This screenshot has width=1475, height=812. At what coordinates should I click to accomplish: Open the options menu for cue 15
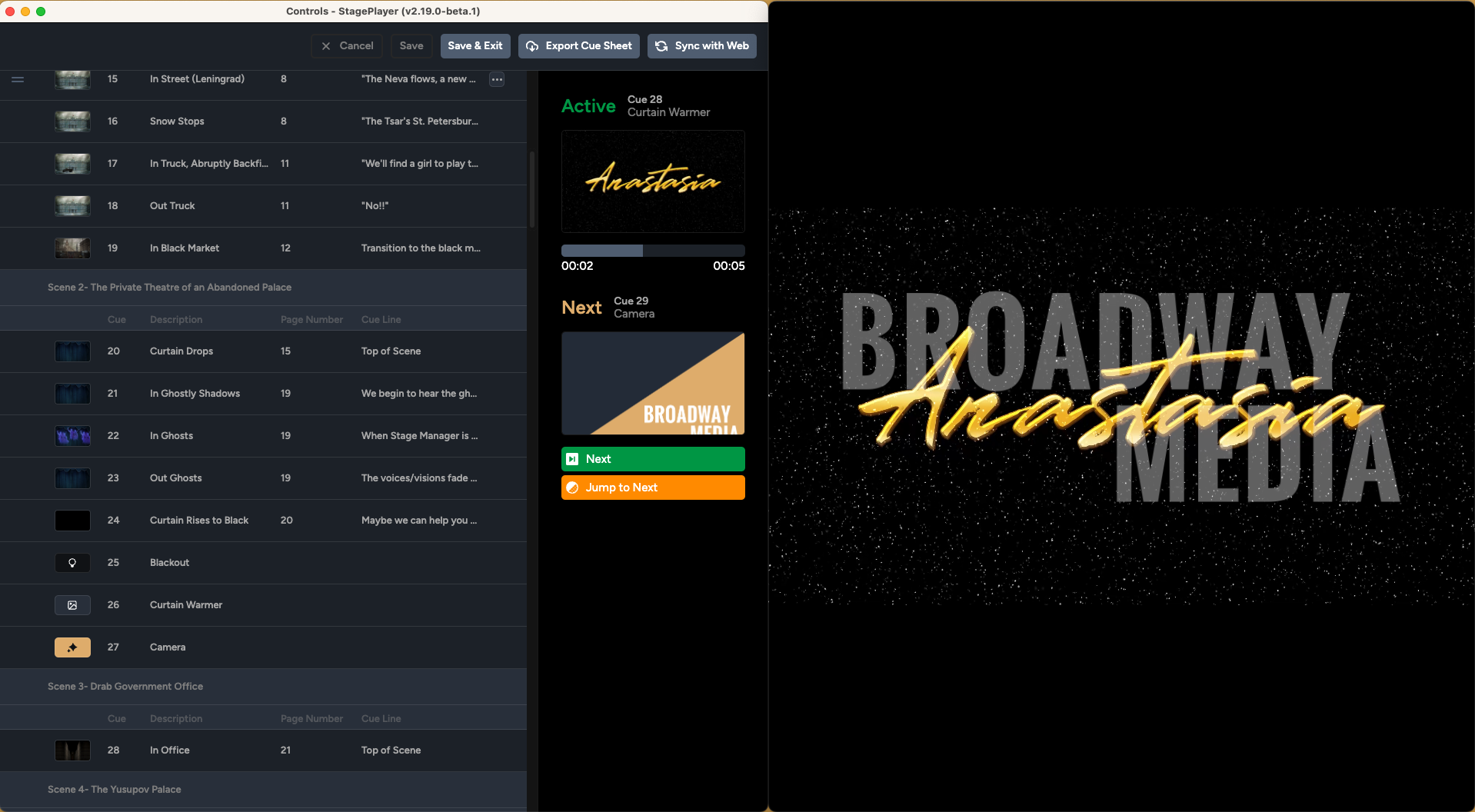point(497,79)
